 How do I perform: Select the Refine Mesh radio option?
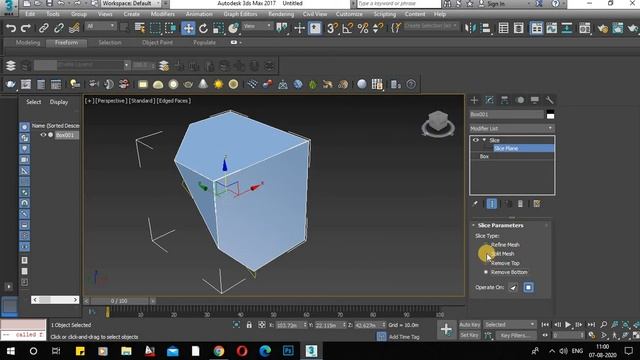coord(502,244)
